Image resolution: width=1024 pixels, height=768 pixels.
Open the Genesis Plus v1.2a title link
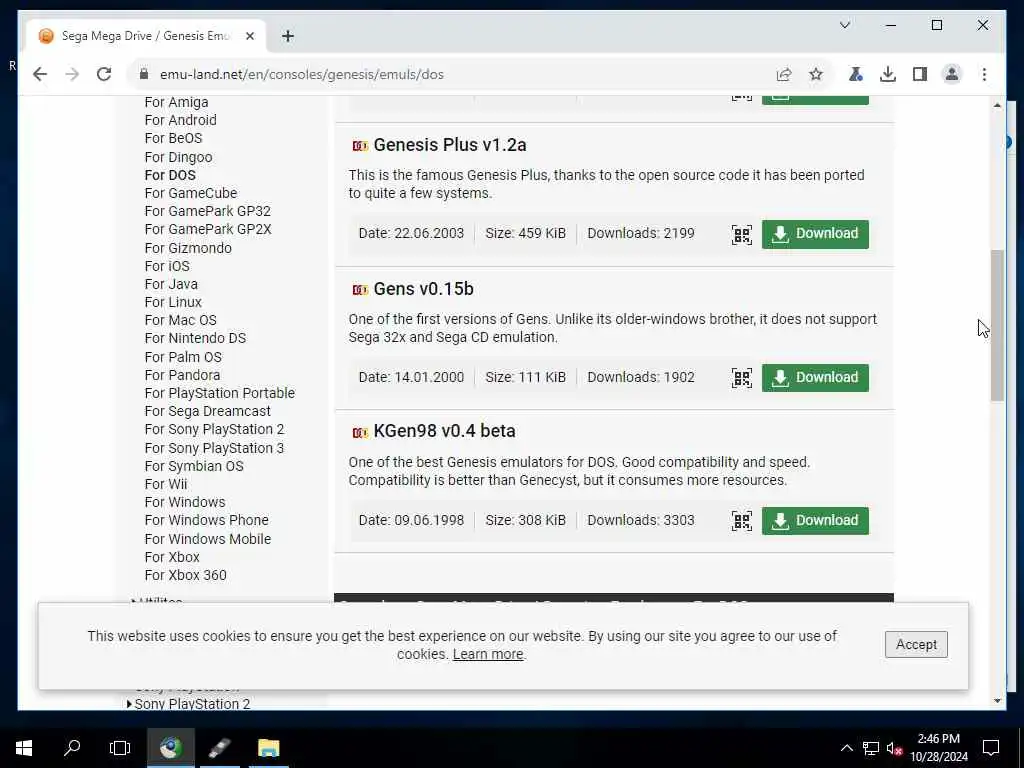(449, 145)
